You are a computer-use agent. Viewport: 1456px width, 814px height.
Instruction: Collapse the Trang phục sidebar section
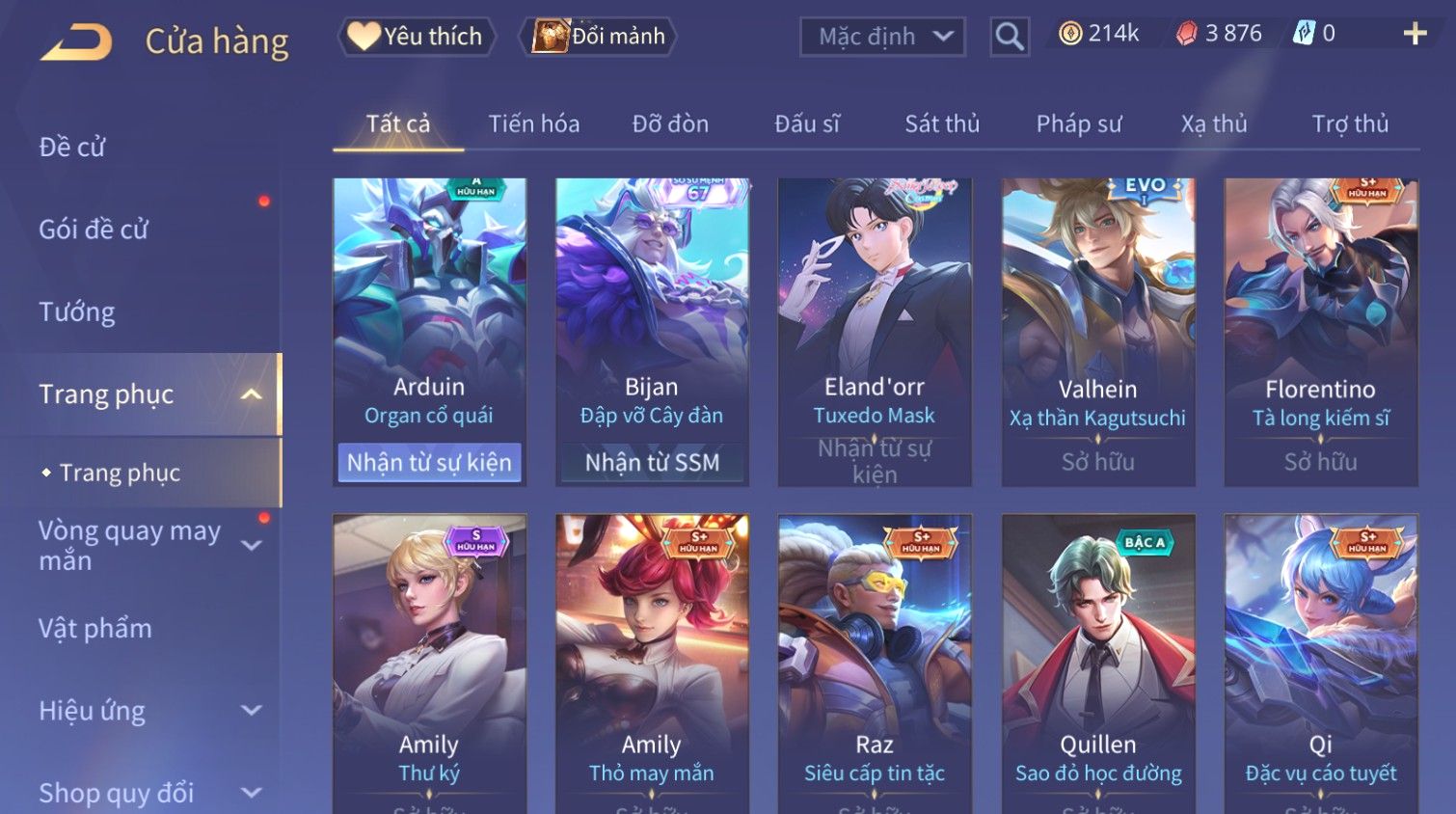click(x=251, y=394)
